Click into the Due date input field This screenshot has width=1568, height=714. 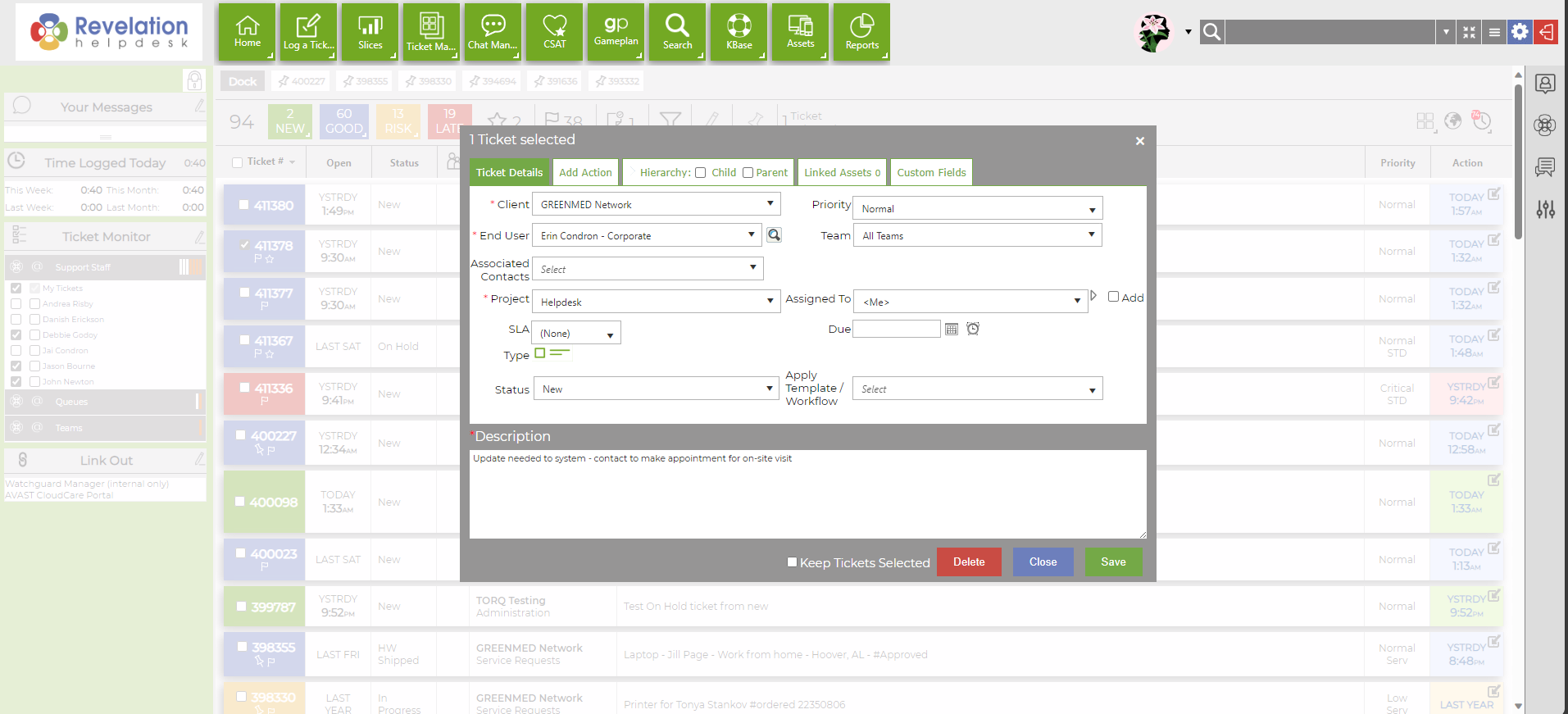point(897,329)
